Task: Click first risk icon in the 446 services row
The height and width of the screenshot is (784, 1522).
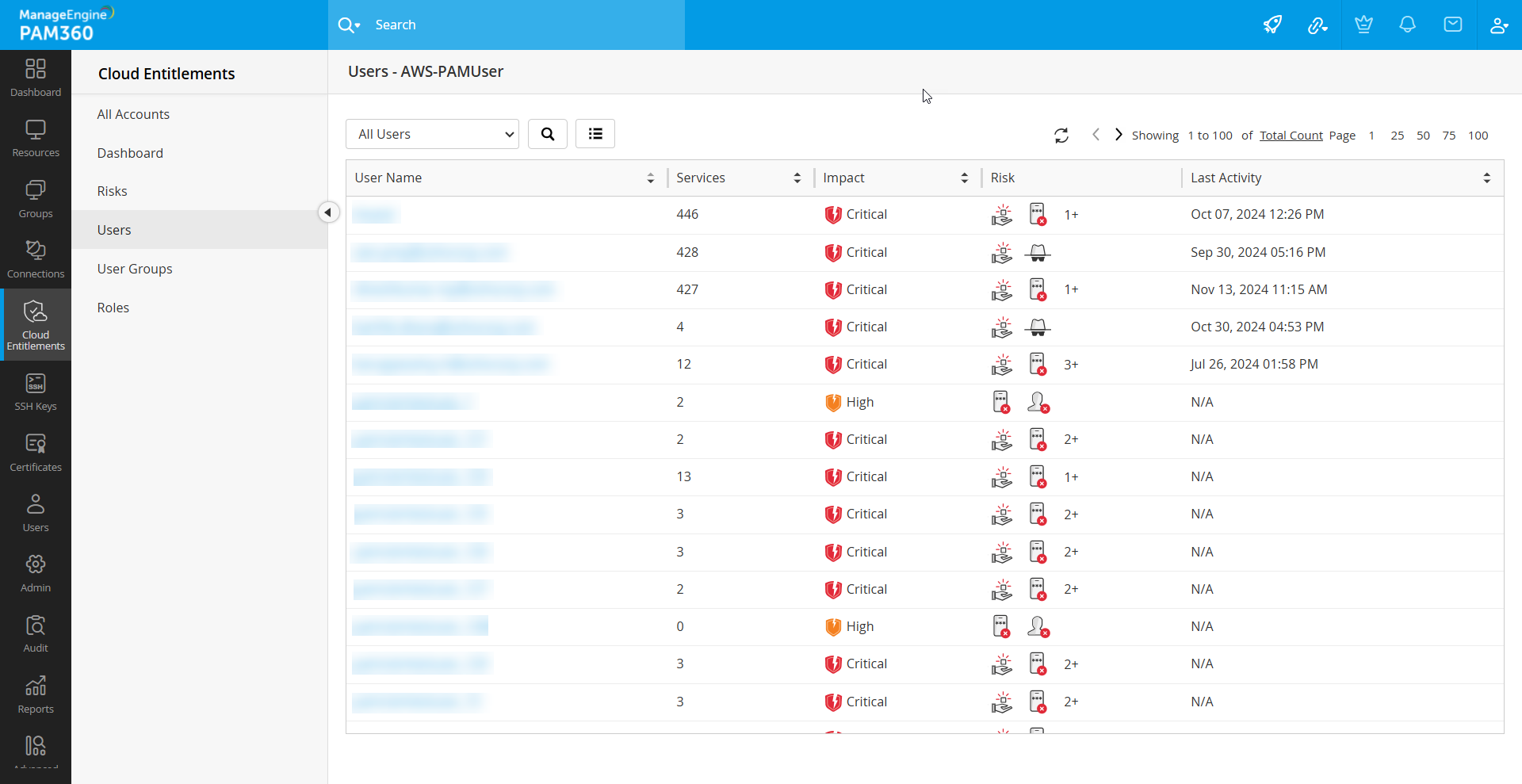Action: [1002, 215]
